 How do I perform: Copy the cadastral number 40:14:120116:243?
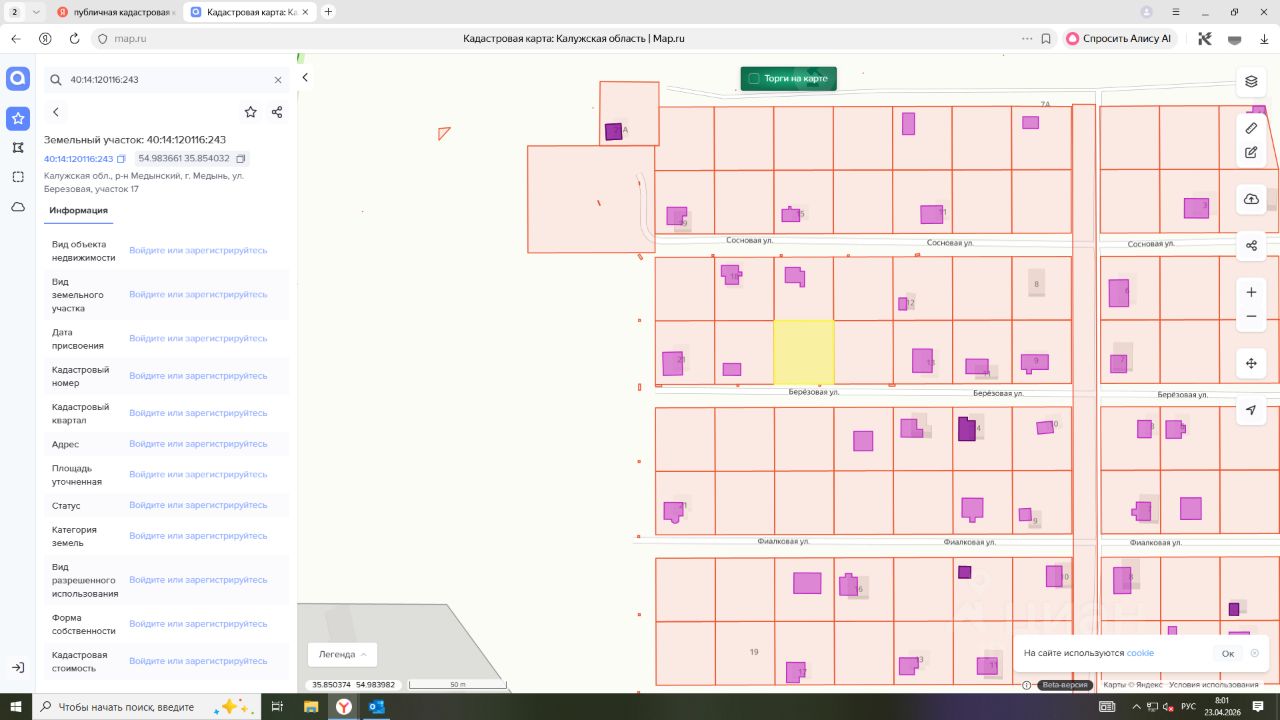coord(121,159)
